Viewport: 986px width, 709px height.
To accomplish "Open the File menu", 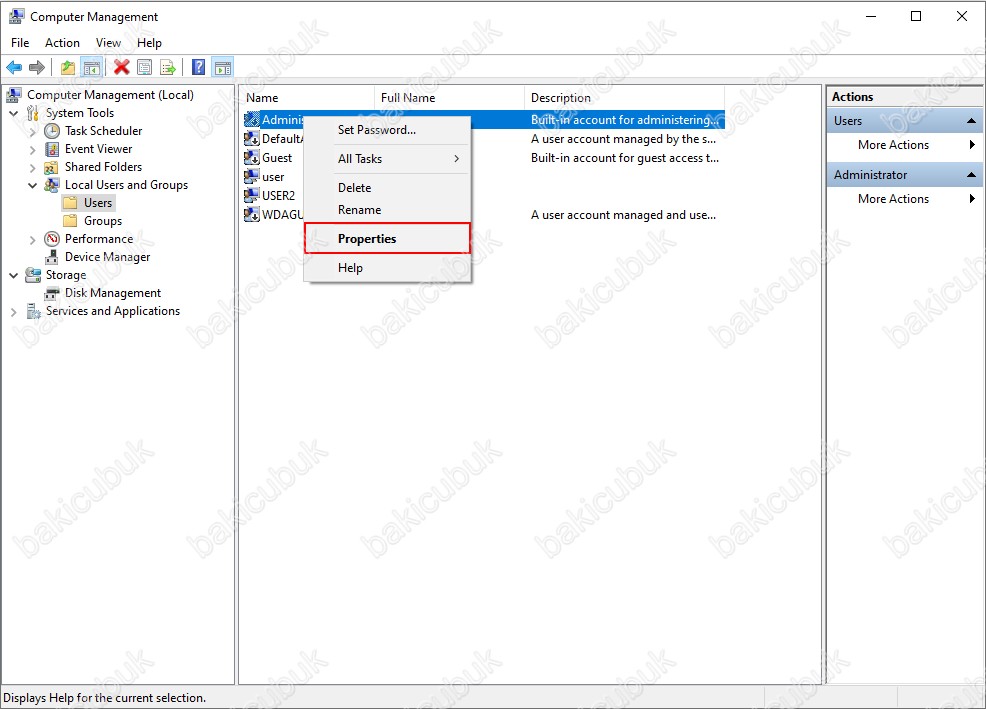I will 20,43.
